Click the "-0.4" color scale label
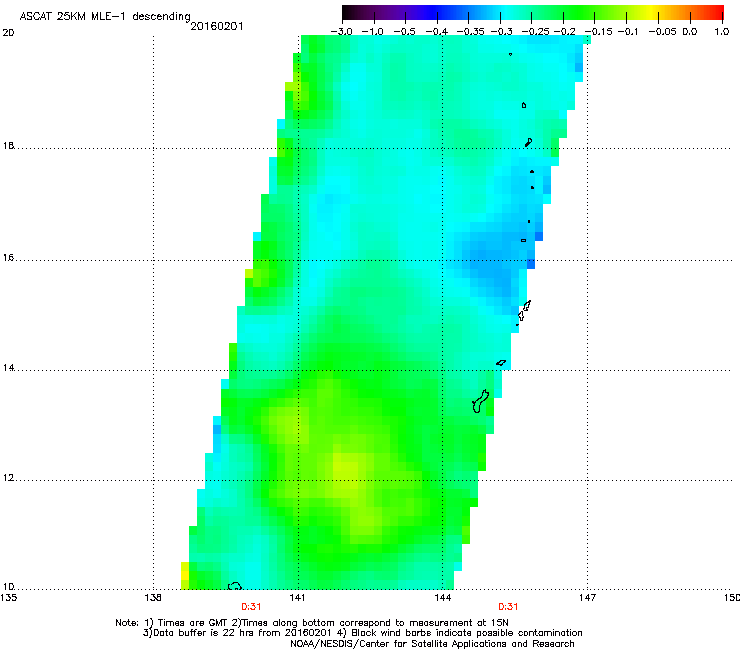Screen dimensions: 740x650 [437, 32]
